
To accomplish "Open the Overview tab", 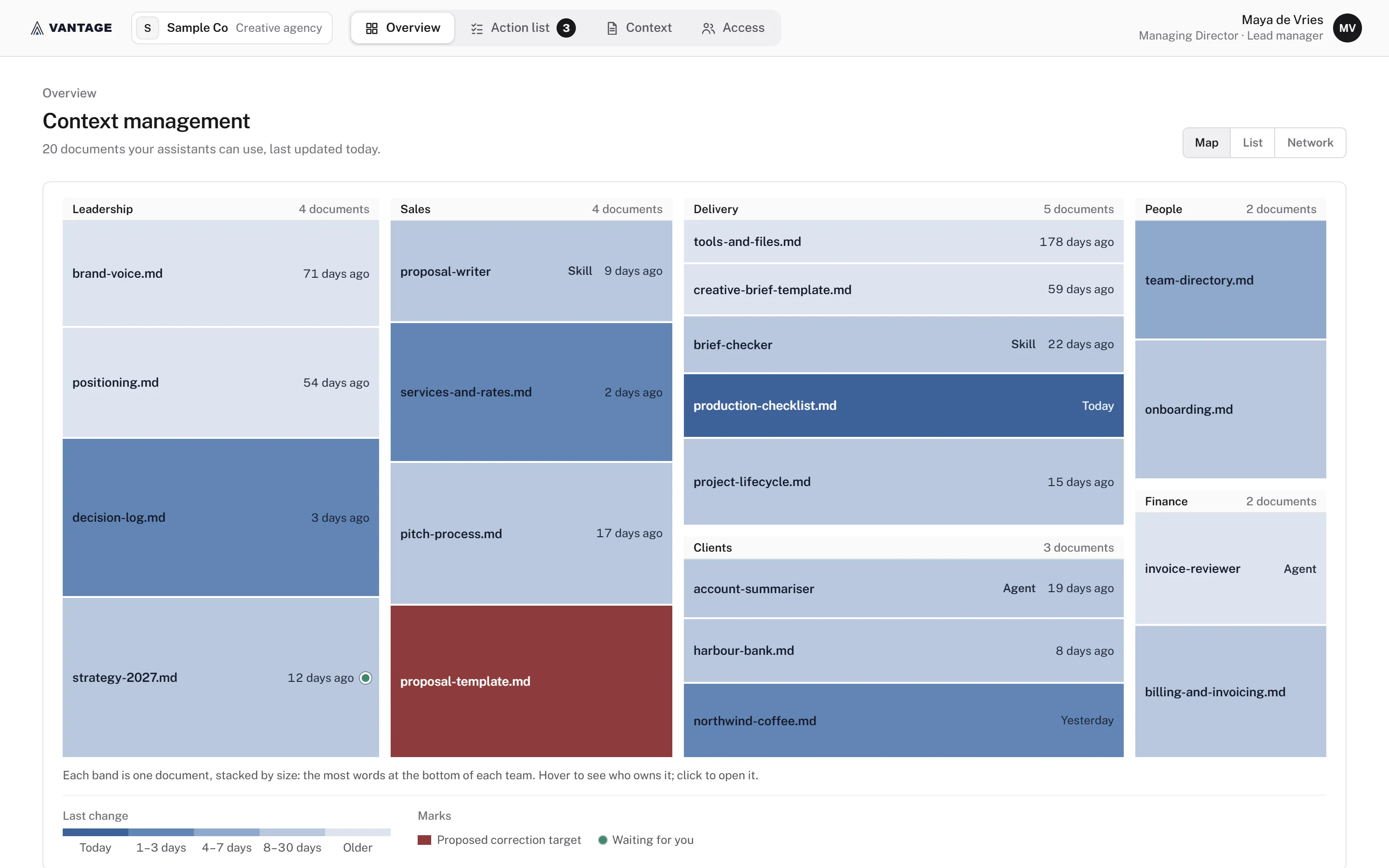I will (402, 28).
